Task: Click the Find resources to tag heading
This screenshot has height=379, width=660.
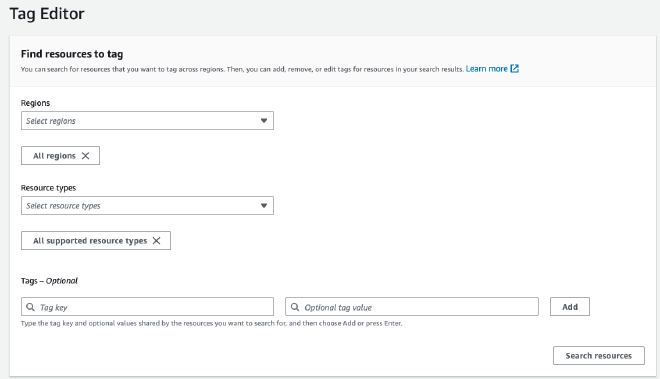Action: [x=72, y=54]
